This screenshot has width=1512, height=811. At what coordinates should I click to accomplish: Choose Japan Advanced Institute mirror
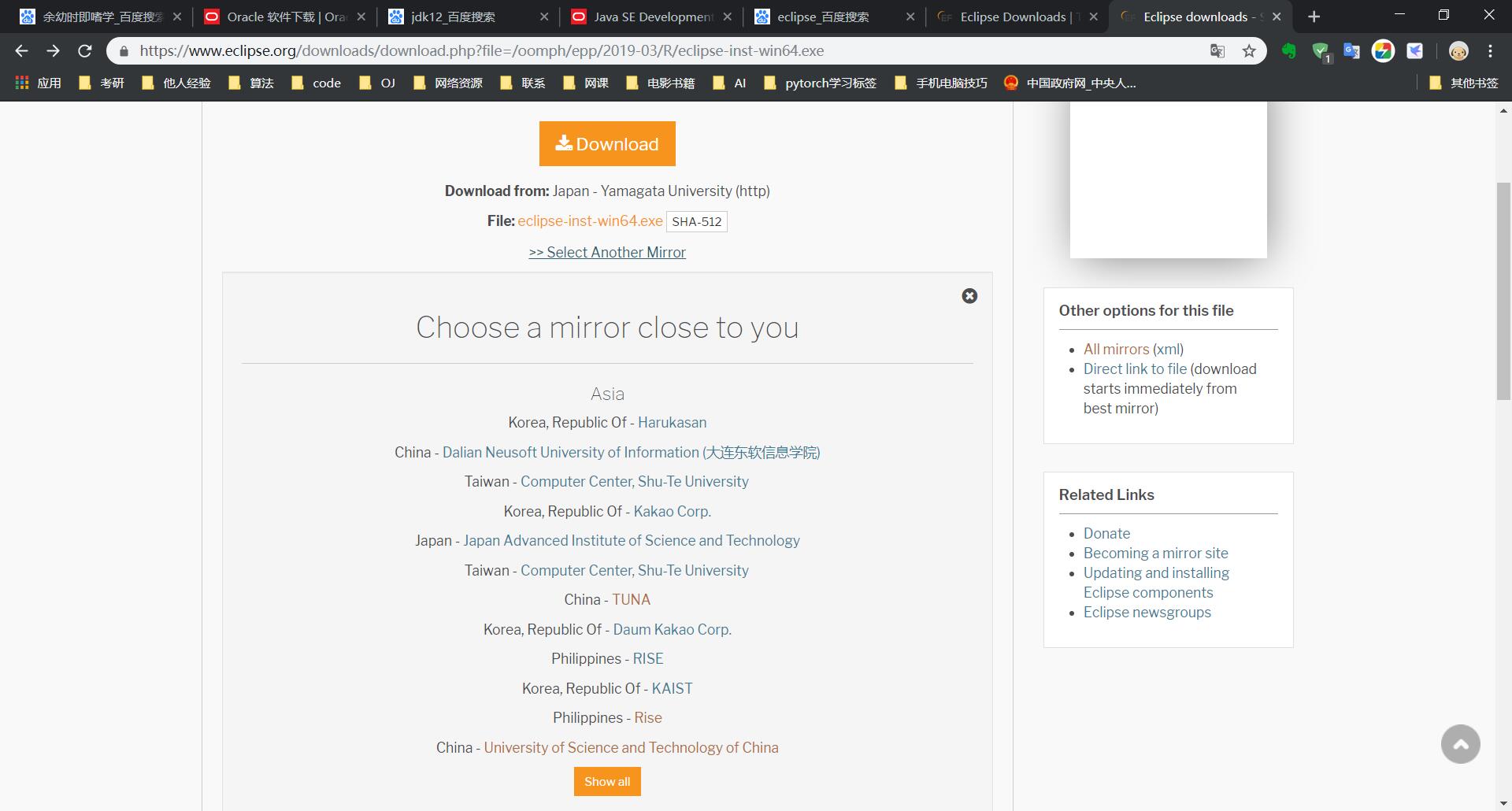[x=632, y=541]
